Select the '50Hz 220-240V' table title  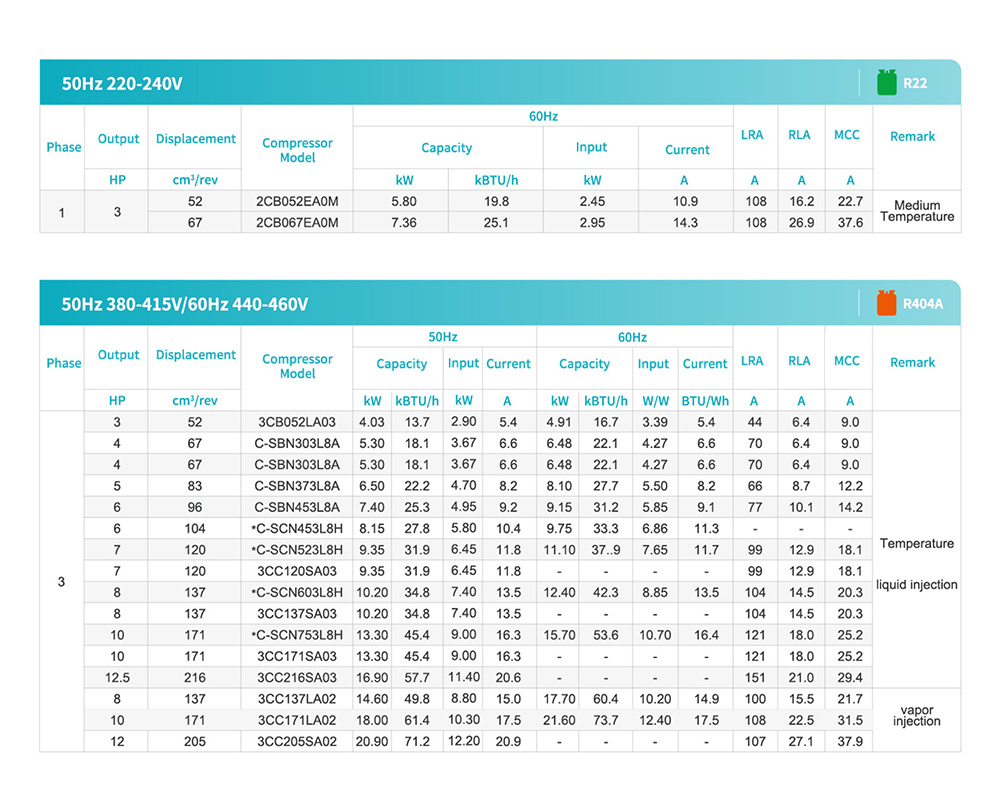[x=122, y=84]
